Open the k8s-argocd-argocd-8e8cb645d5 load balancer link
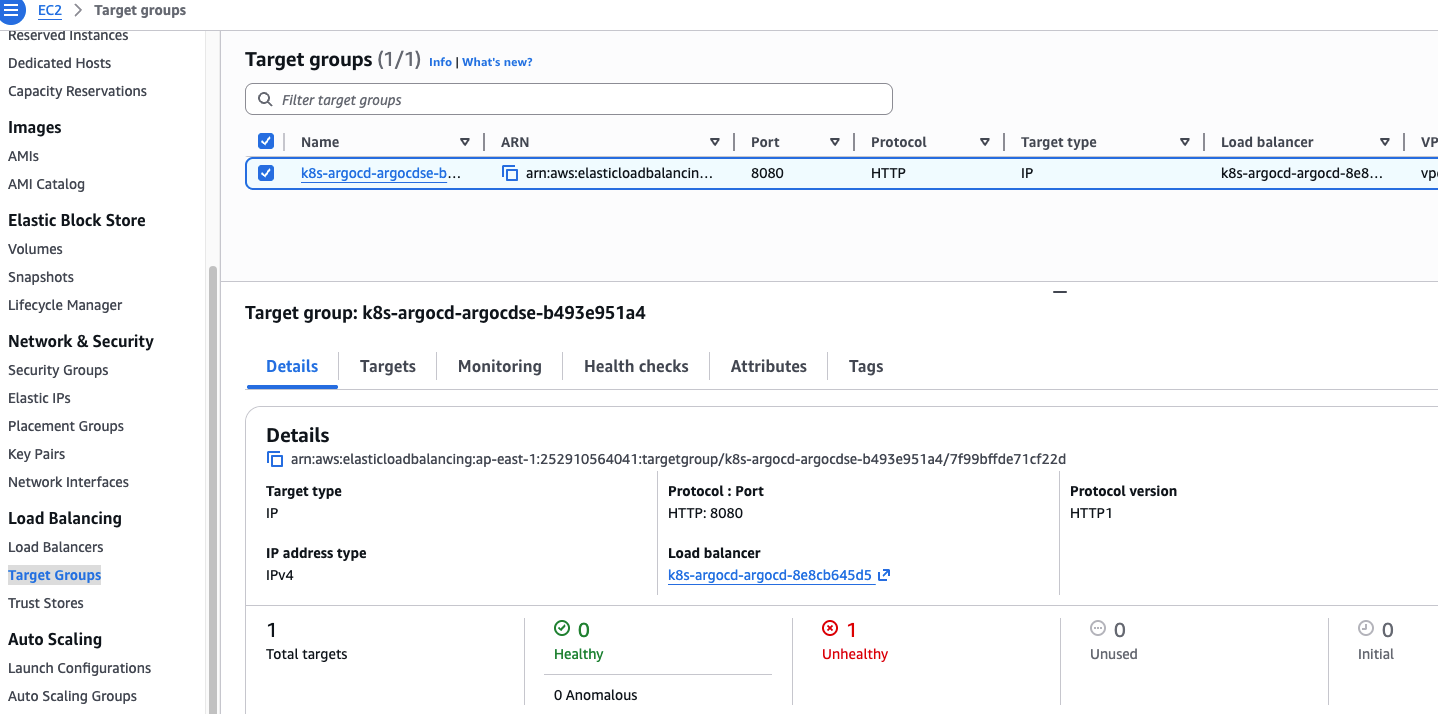Image resolution: width=1438 pixels, height=714 pixels. [770, 575]
